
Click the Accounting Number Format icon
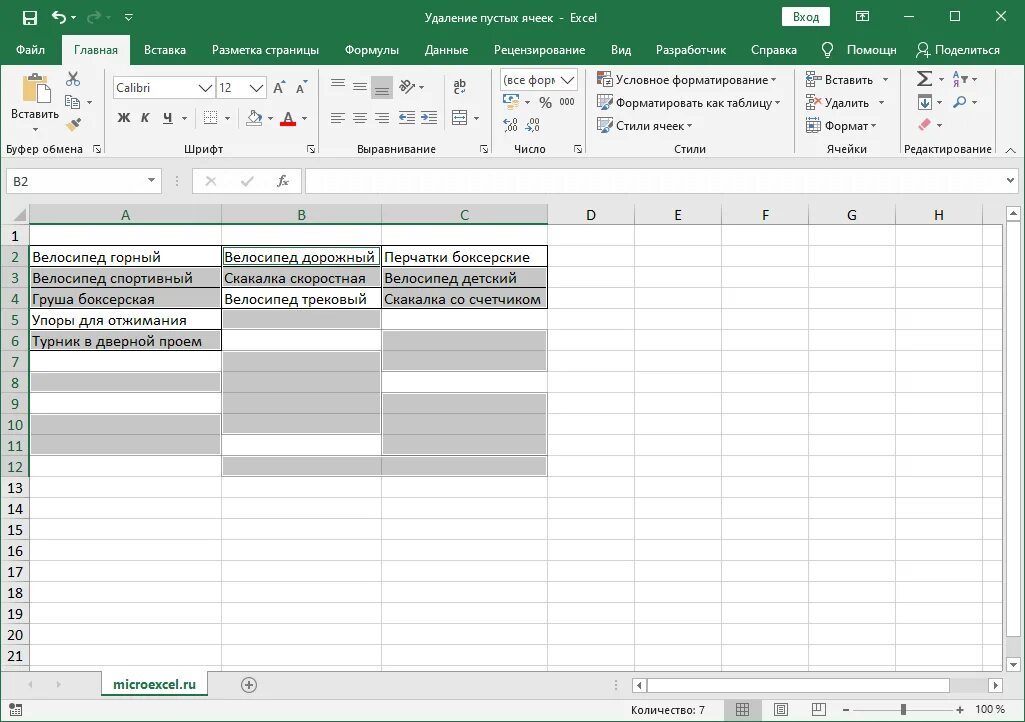(511, 102)
